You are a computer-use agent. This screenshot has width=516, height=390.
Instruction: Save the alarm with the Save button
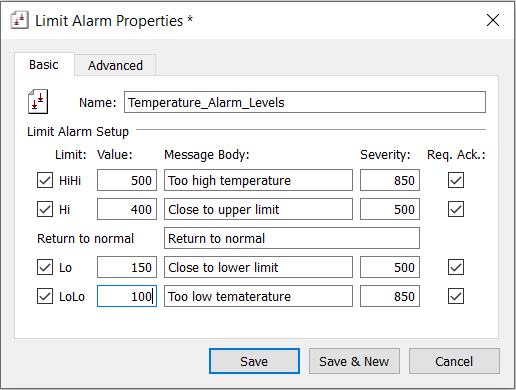(x=254, y=361)
